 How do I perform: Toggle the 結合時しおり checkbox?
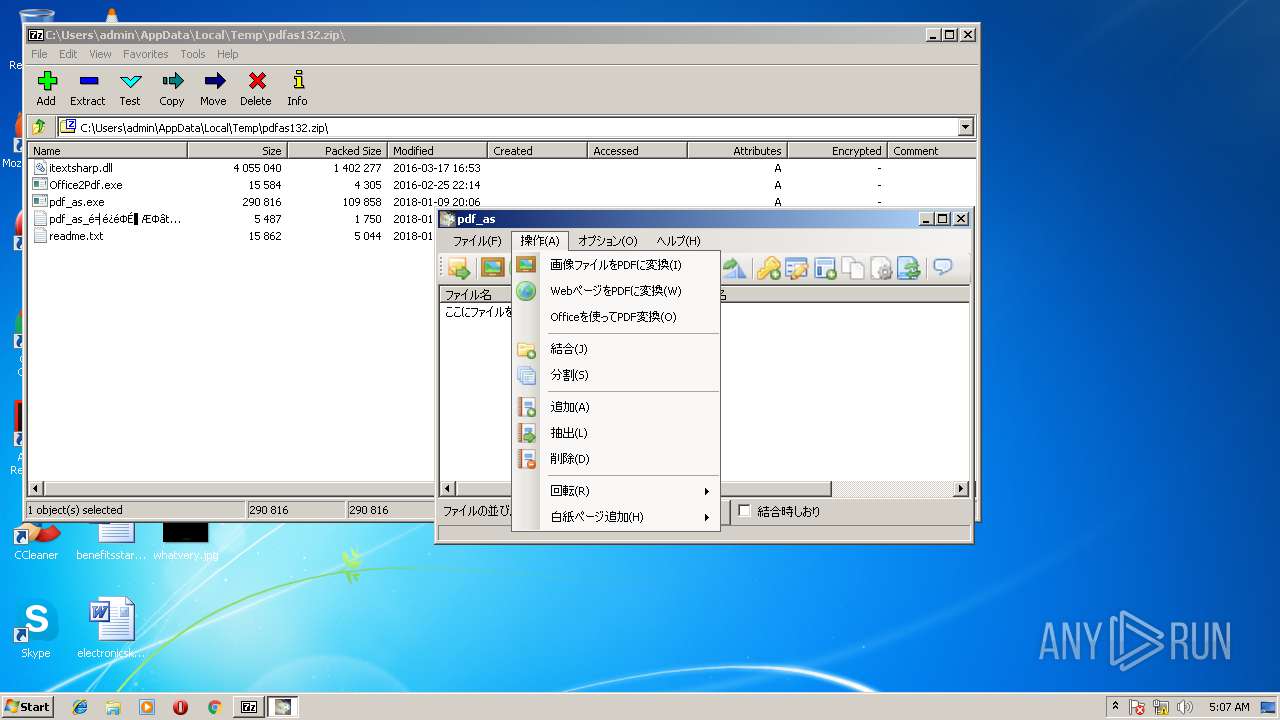[744, 511]
